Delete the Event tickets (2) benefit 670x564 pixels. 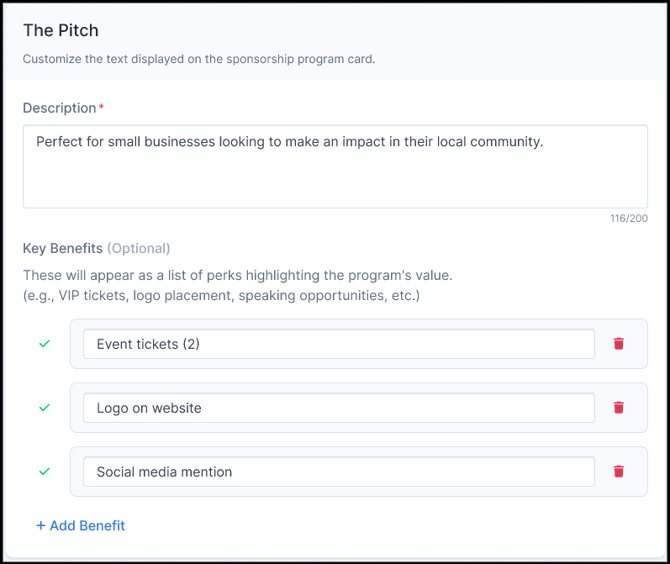618,344
